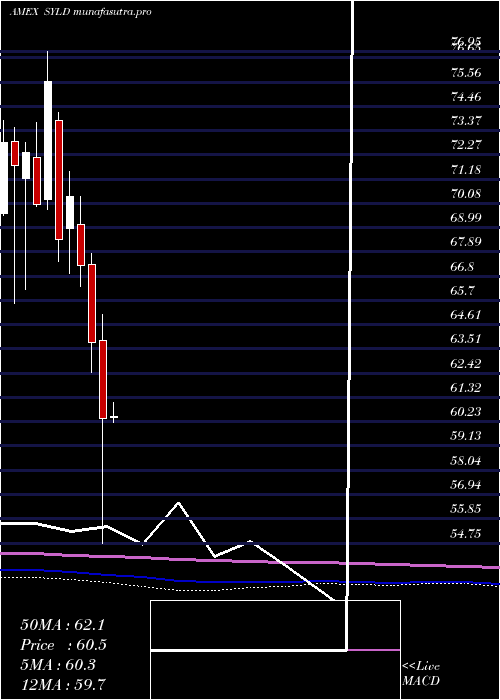Select the last red candlestick with long lower wick
Image resolution: width=500 pixels, height=700 pixels.
(x=103, y=379)
